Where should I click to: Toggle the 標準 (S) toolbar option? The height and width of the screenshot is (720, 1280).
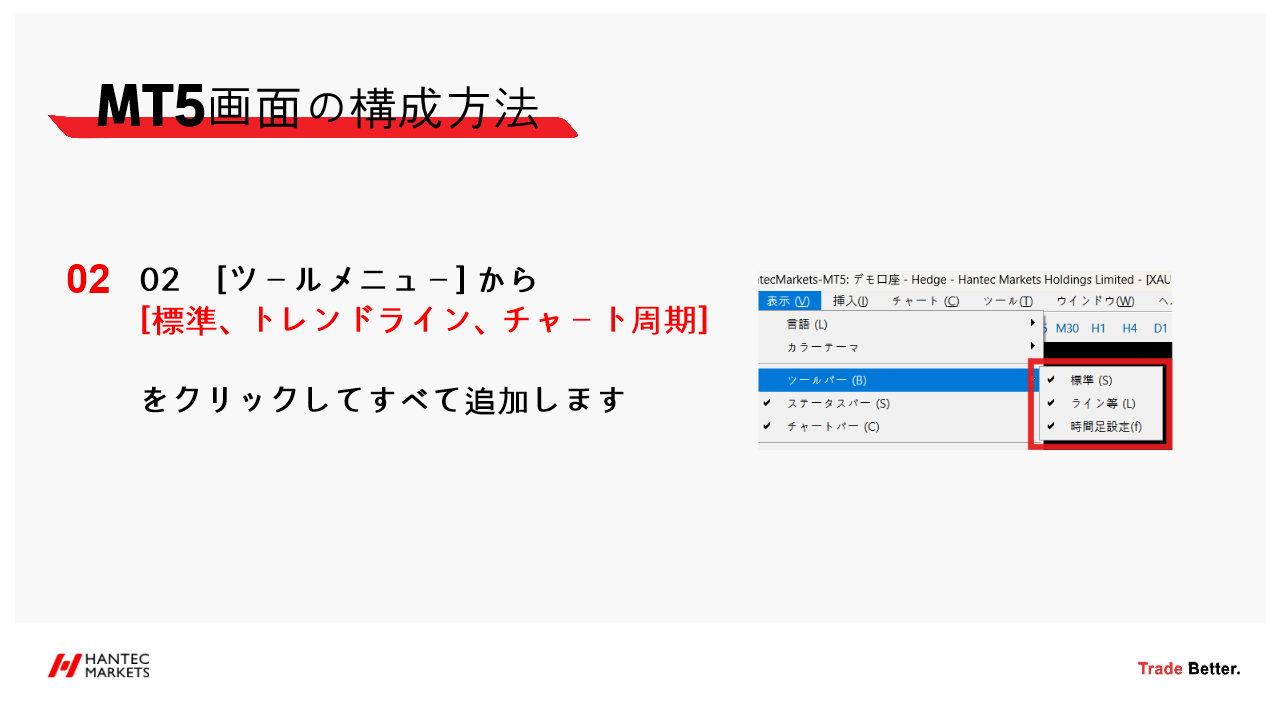(x=1102, y=380)
